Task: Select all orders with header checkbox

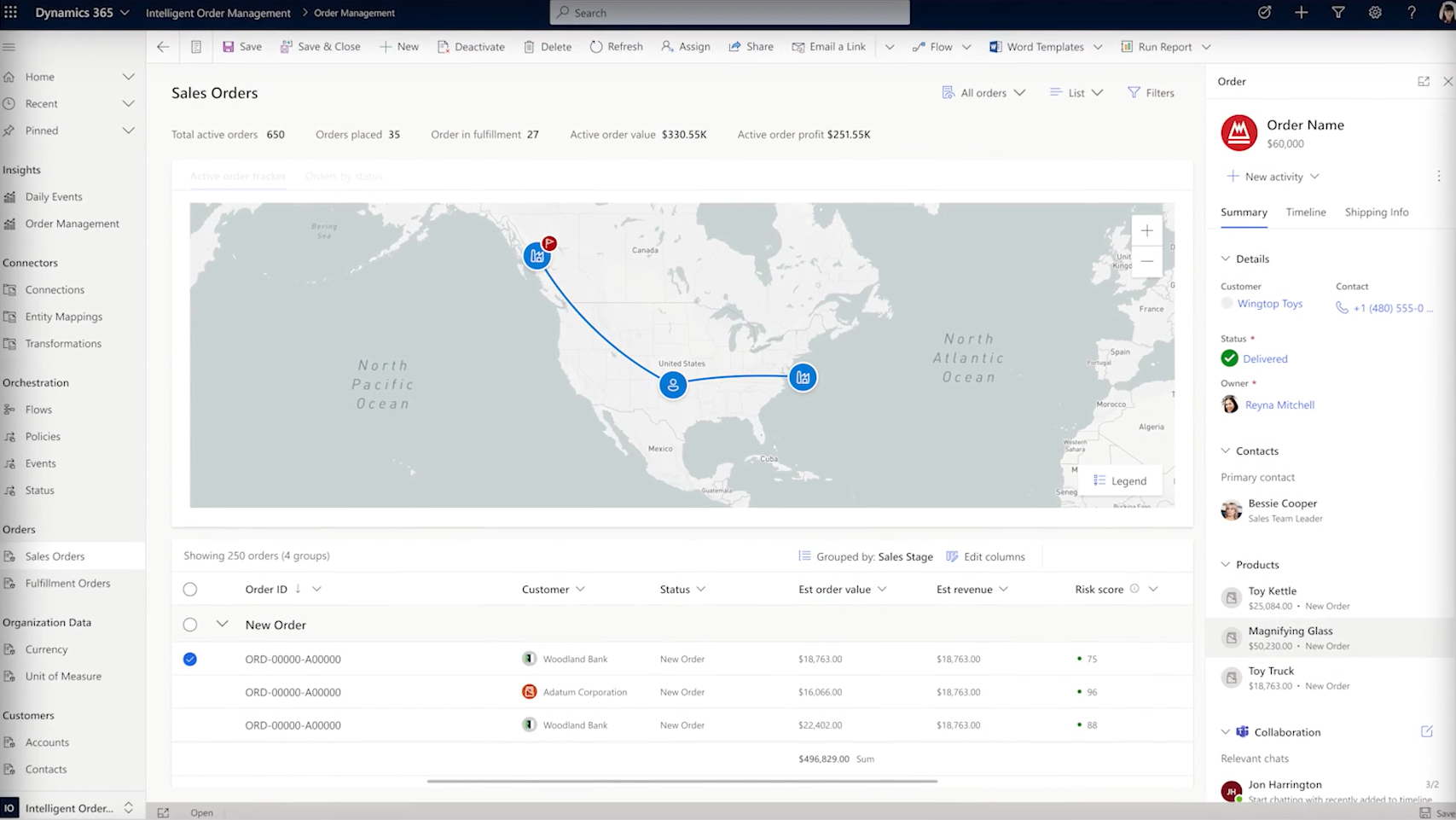Action: coord(190,589)
